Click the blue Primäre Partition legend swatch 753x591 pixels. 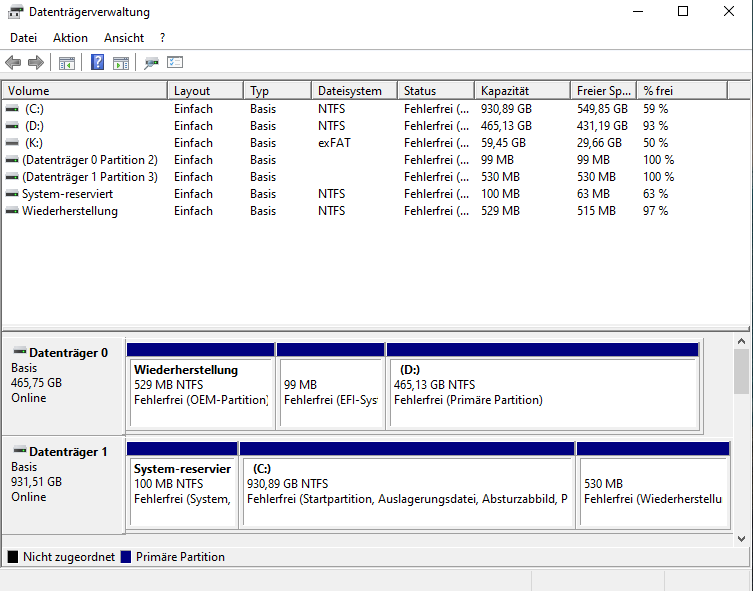tap(126, 557)
